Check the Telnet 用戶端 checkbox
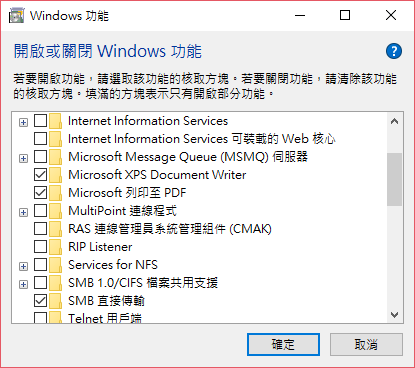Image resolution: width=415 pixels, height=368 pixels. [40, 317]
